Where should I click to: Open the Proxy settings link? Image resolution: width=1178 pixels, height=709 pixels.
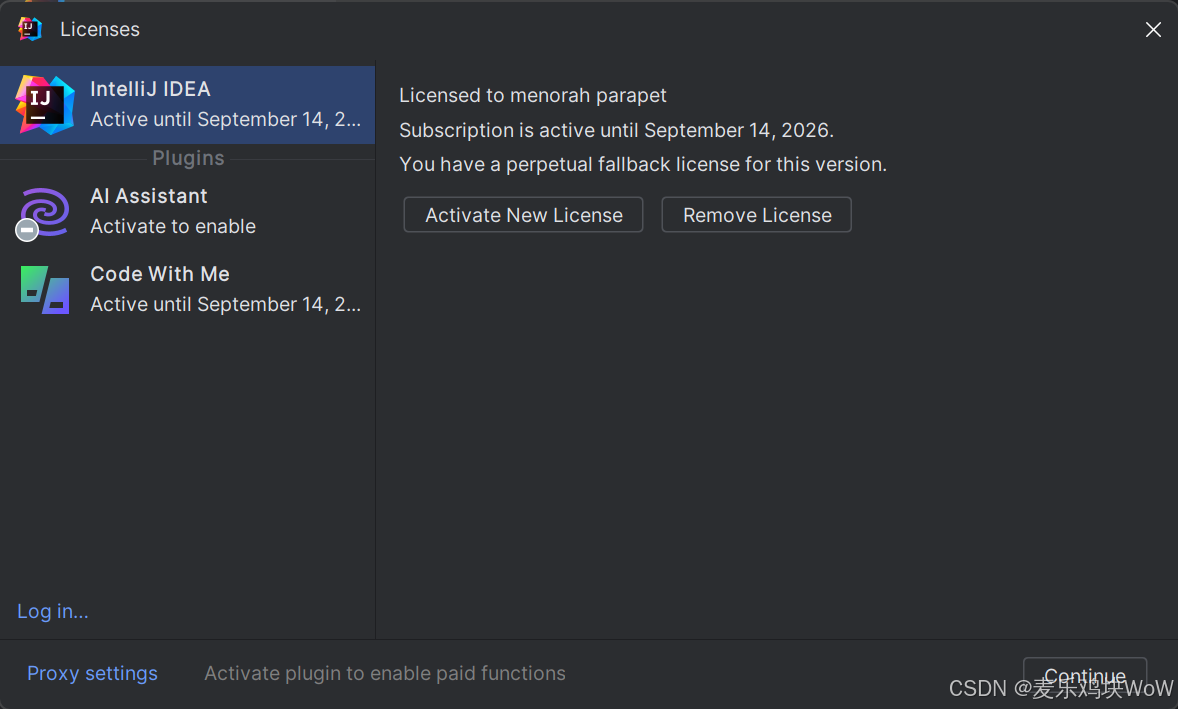[92, 673]
